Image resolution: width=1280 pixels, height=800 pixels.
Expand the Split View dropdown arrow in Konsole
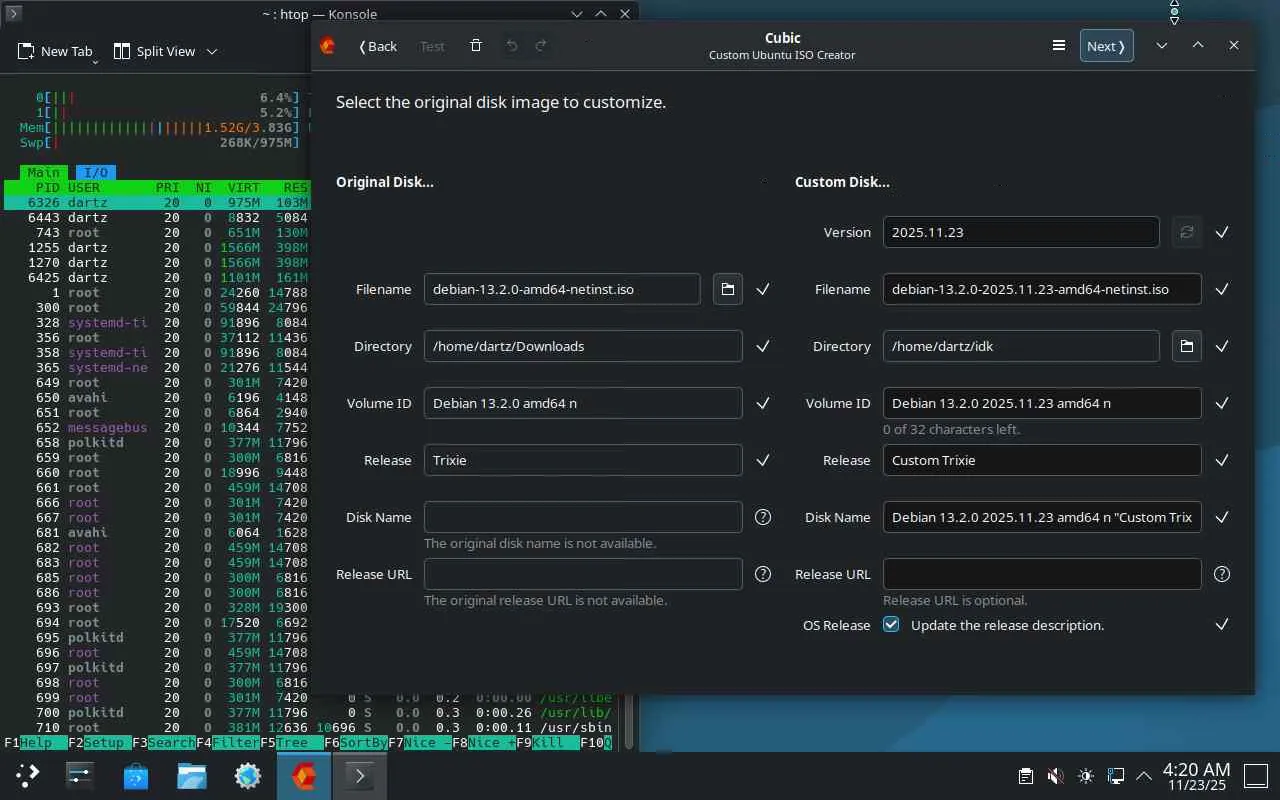[x=211, y=51]
